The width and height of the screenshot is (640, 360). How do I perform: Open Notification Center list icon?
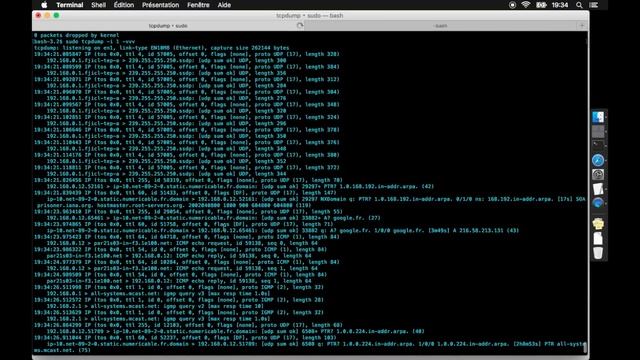(594, 5)
